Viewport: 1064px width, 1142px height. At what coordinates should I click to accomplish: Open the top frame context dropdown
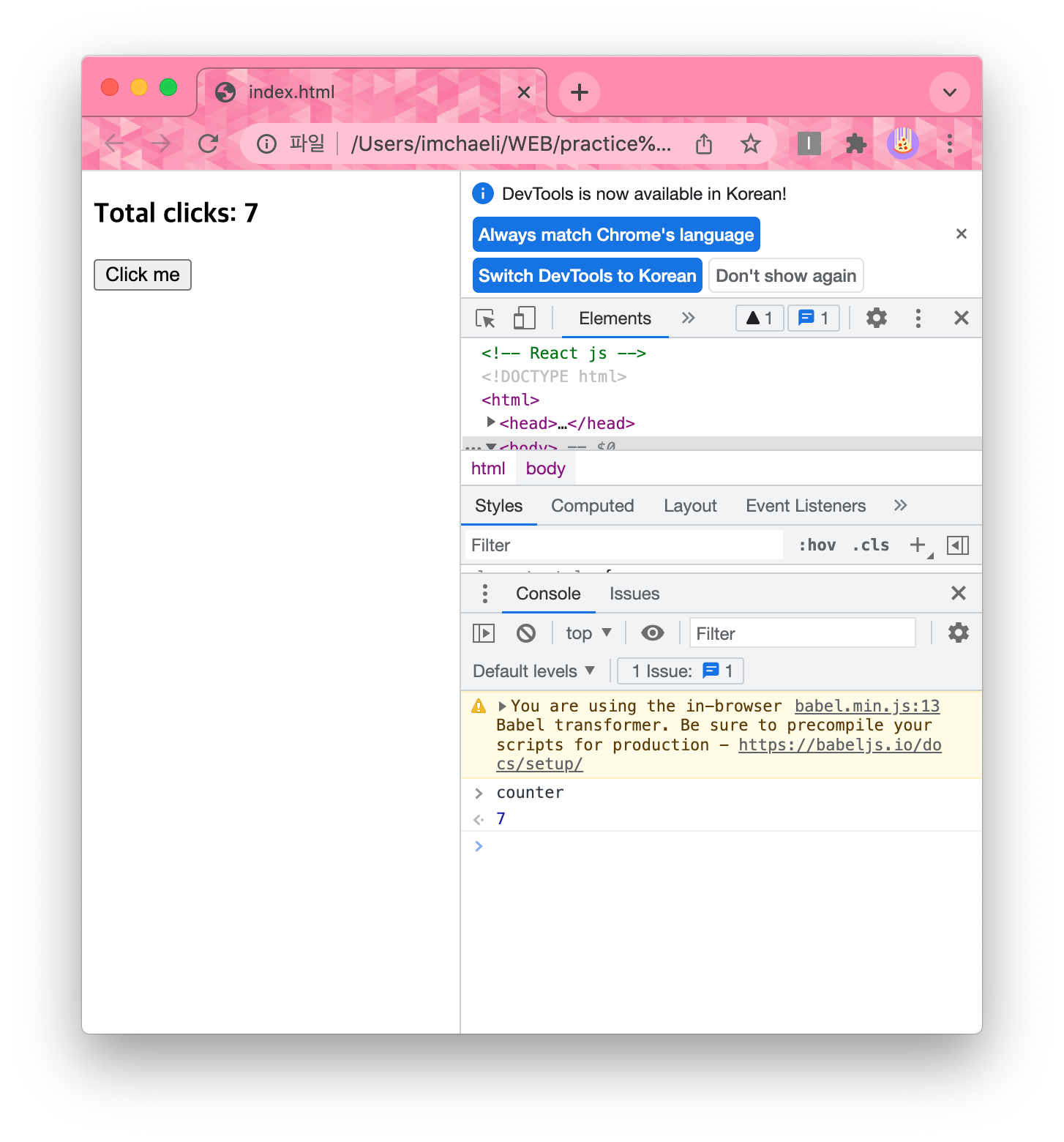tap(588, 632)
